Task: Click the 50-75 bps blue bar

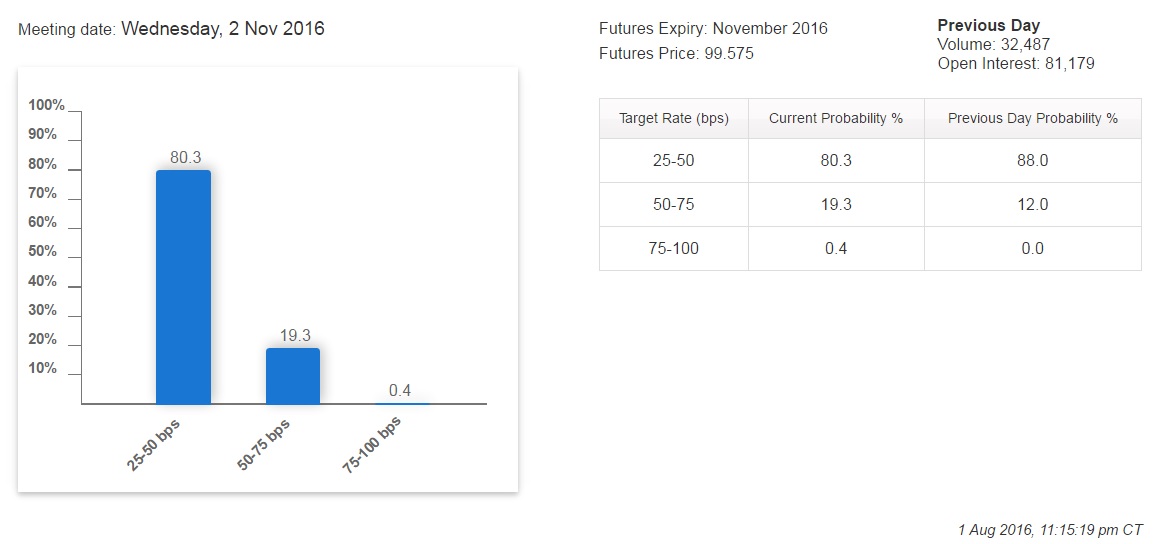Action: coord(293,376)
